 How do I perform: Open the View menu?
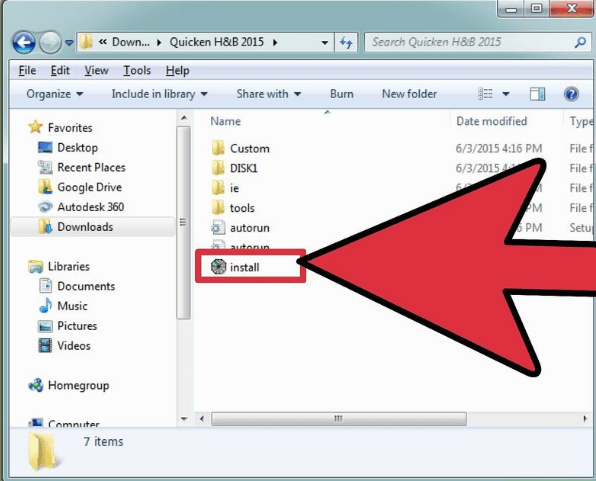(x=96, y=70)
